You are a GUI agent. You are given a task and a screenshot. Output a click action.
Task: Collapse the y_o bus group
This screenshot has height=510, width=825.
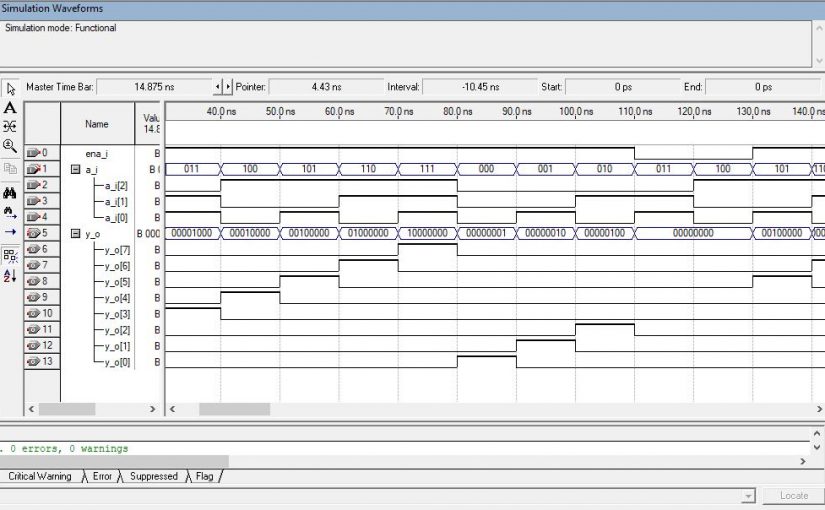coord(75,233)
